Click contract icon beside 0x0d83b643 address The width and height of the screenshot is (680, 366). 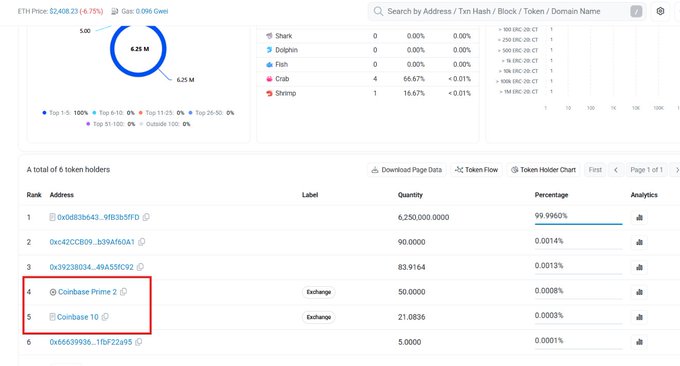click(52, 217)
